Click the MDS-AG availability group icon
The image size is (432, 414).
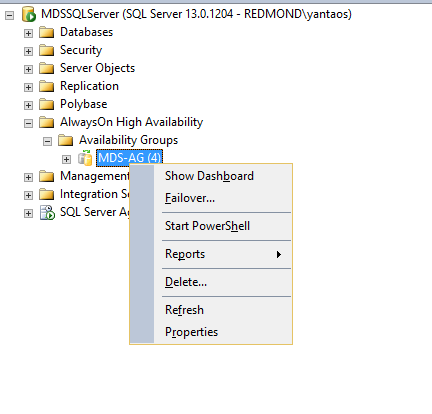85,158
